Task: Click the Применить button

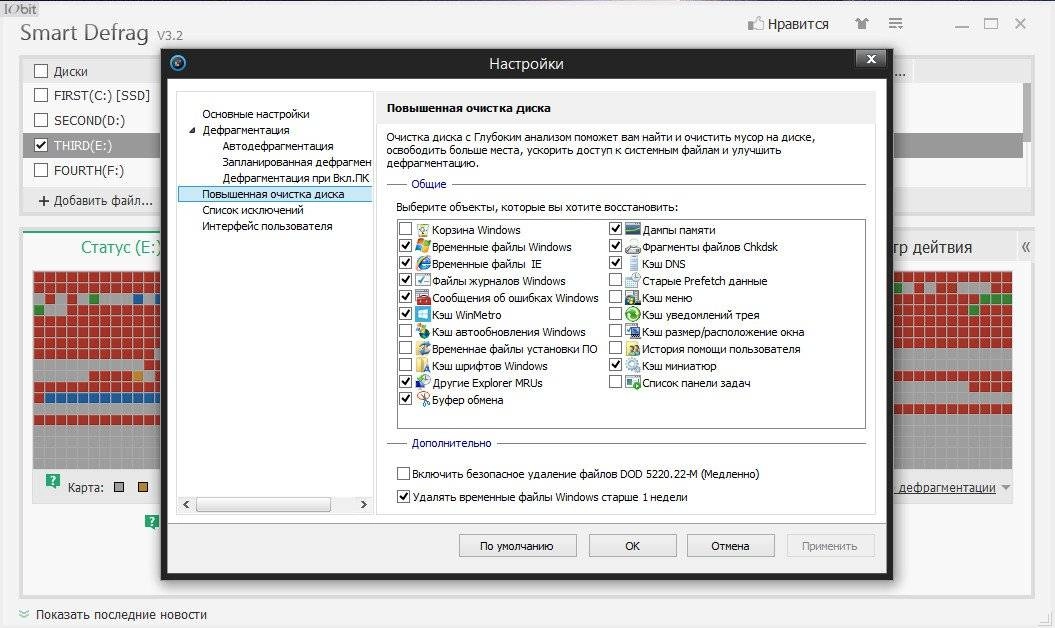Action: 830,546
